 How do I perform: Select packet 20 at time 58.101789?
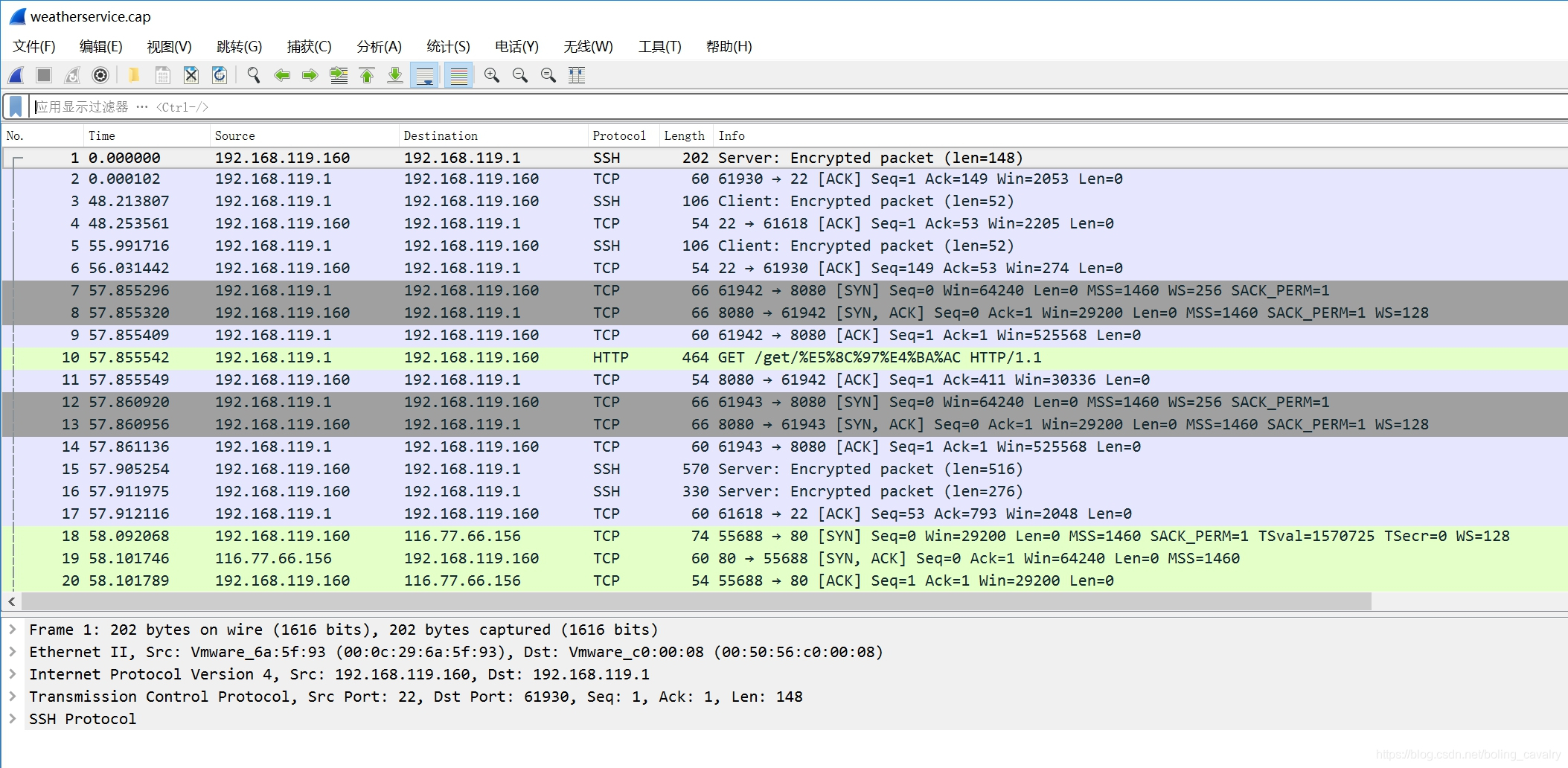[784, 581]
